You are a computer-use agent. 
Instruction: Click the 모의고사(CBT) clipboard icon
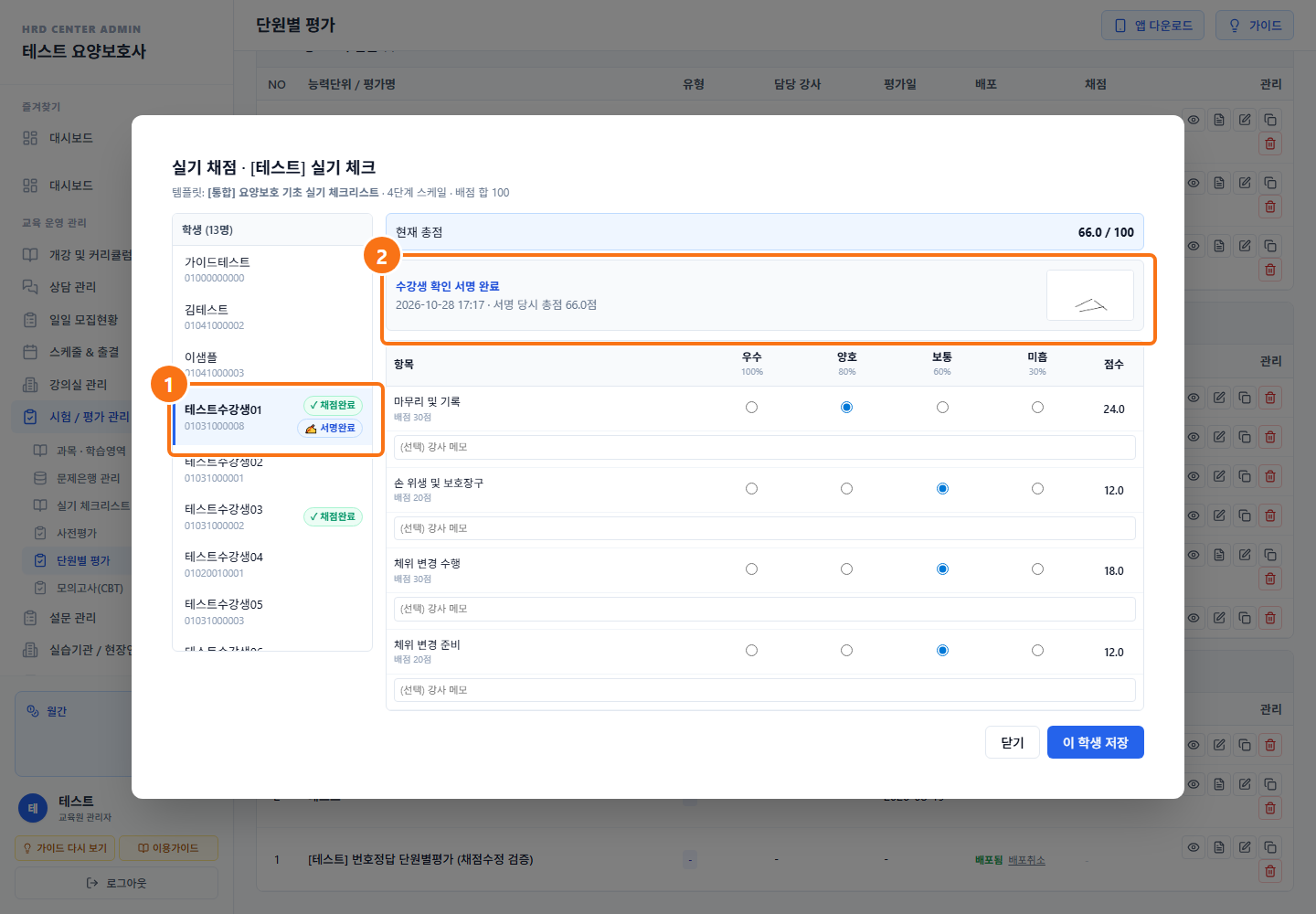(40, 588)
